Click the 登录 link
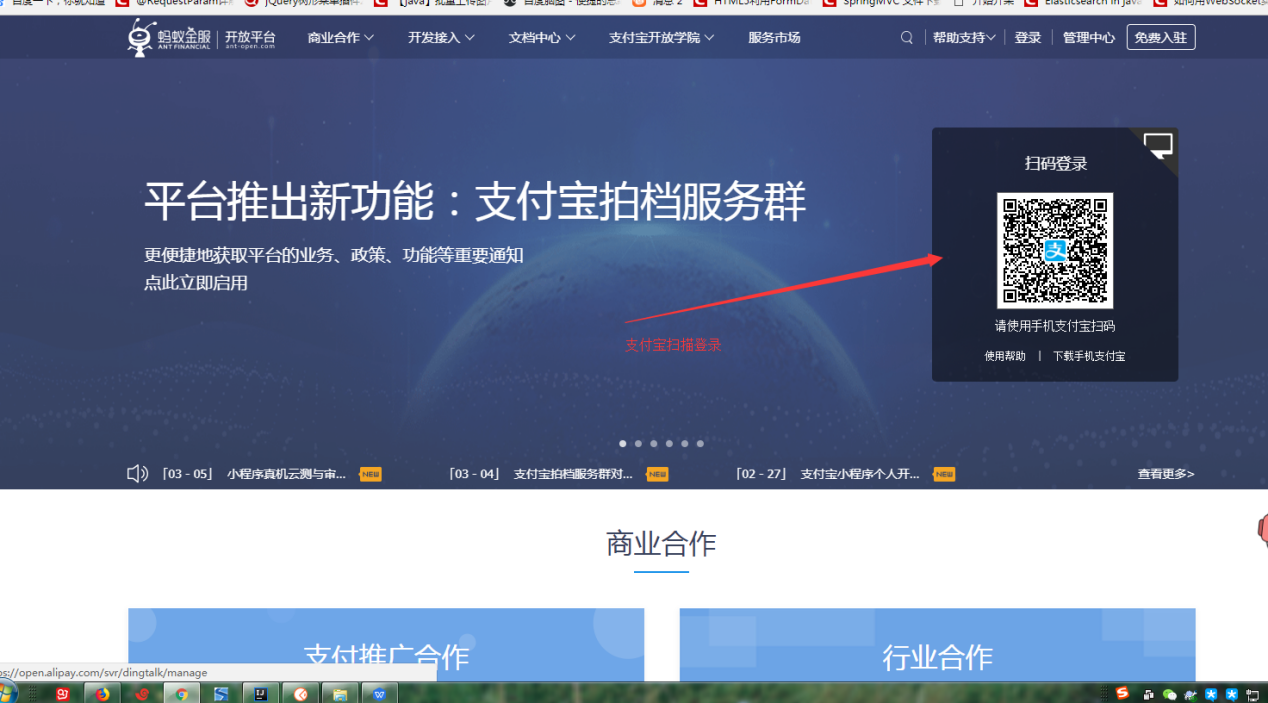This screenshot has width=1268, height=703. [x=1028, y=38]
